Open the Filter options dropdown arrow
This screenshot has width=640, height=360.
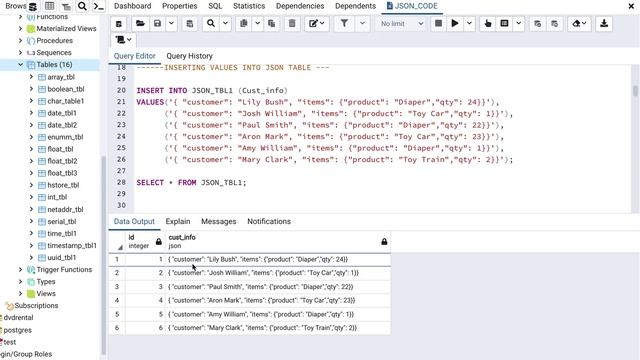point(362,24)
